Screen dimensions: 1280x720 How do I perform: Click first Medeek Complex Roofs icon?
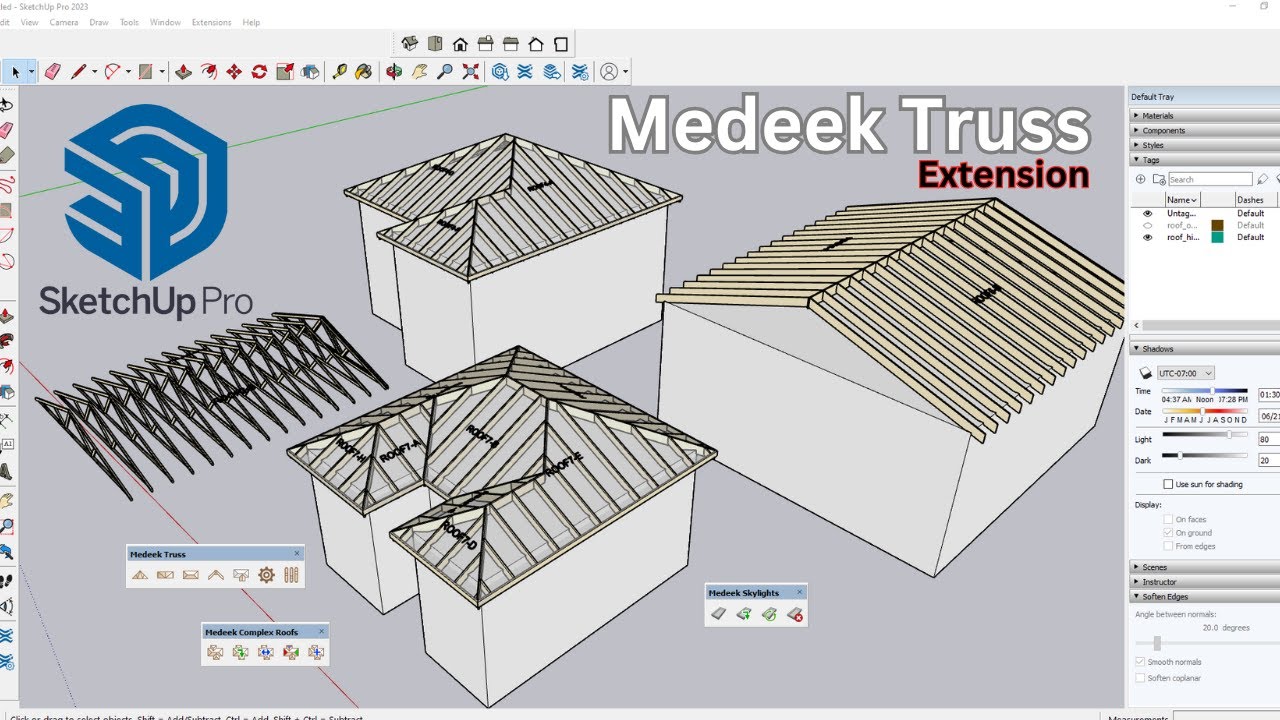coord(215,652)
